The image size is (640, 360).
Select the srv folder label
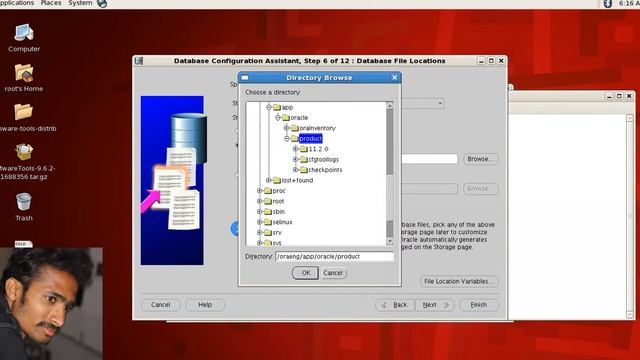(277, 232)
